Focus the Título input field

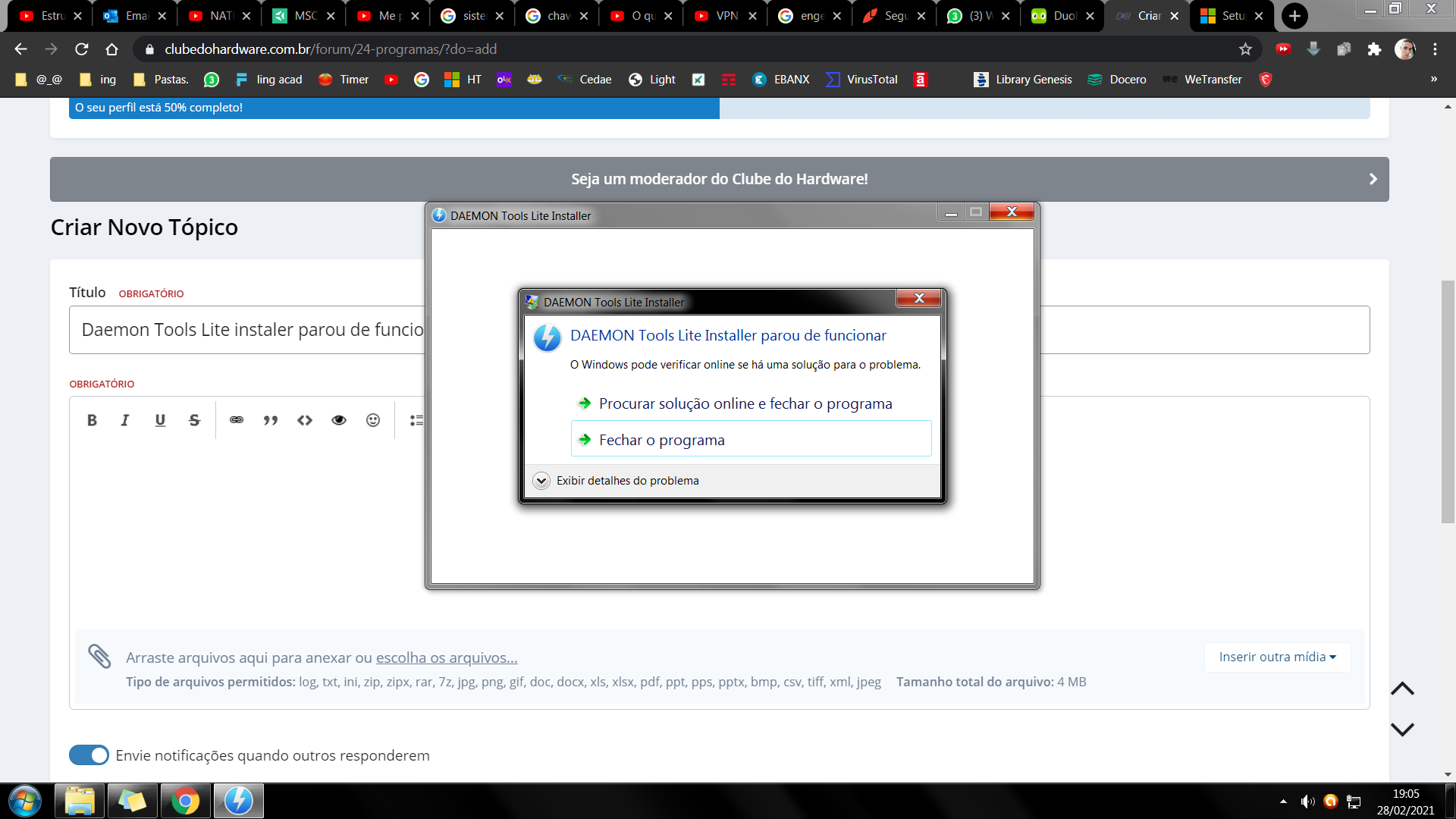[x=719, y=330]
